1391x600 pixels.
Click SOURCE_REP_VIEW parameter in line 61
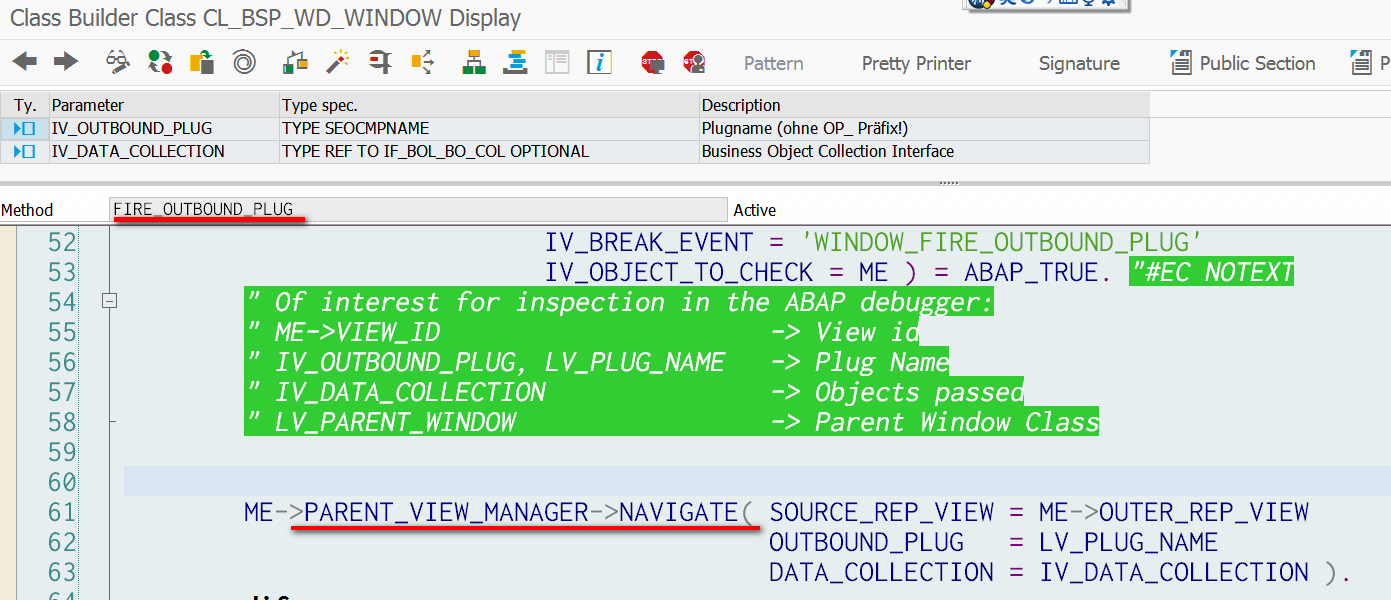[881, 512]
